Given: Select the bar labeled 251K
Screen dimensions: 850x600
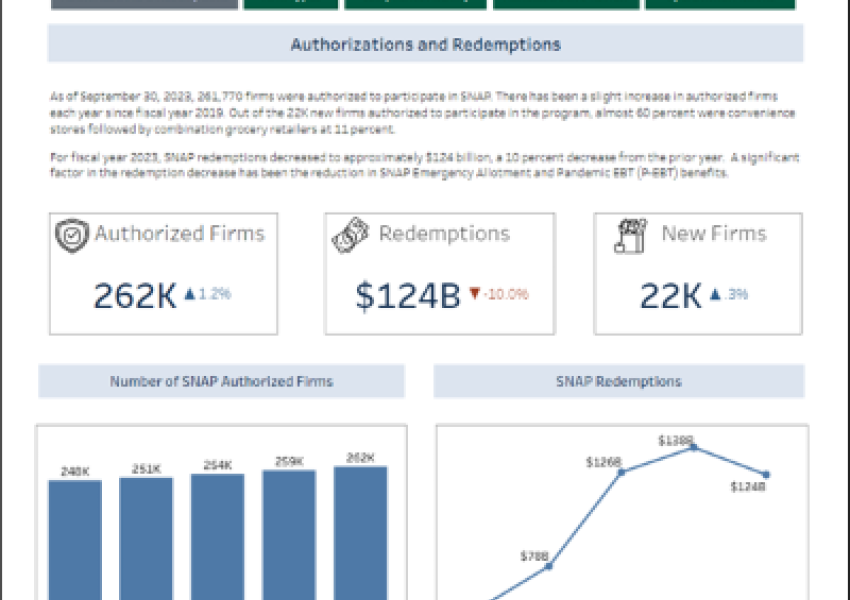Looking at the screenshot, I should [146, 539].
